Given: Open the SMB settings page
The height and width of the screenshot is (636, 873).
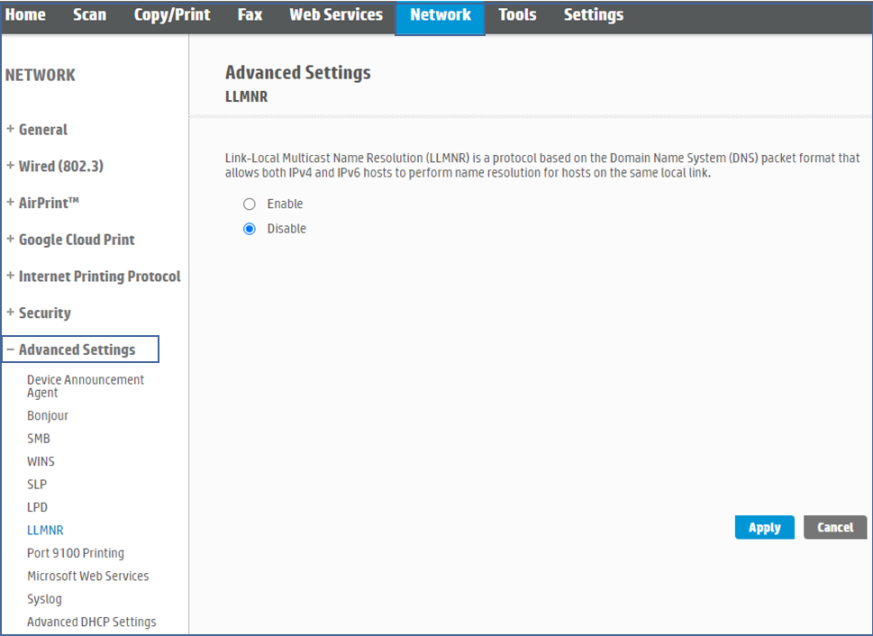Looking at the screenshot, I should pos(36,438).
